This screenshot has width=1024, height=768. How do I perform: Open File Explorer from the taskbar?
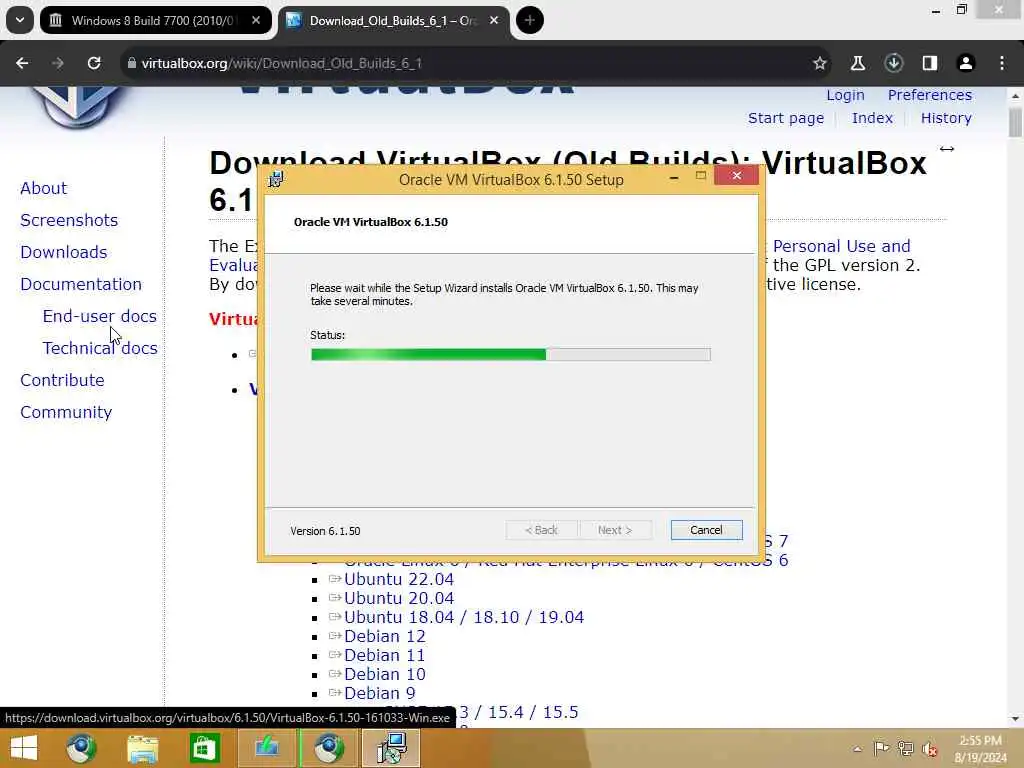click(x=142, y=748)
